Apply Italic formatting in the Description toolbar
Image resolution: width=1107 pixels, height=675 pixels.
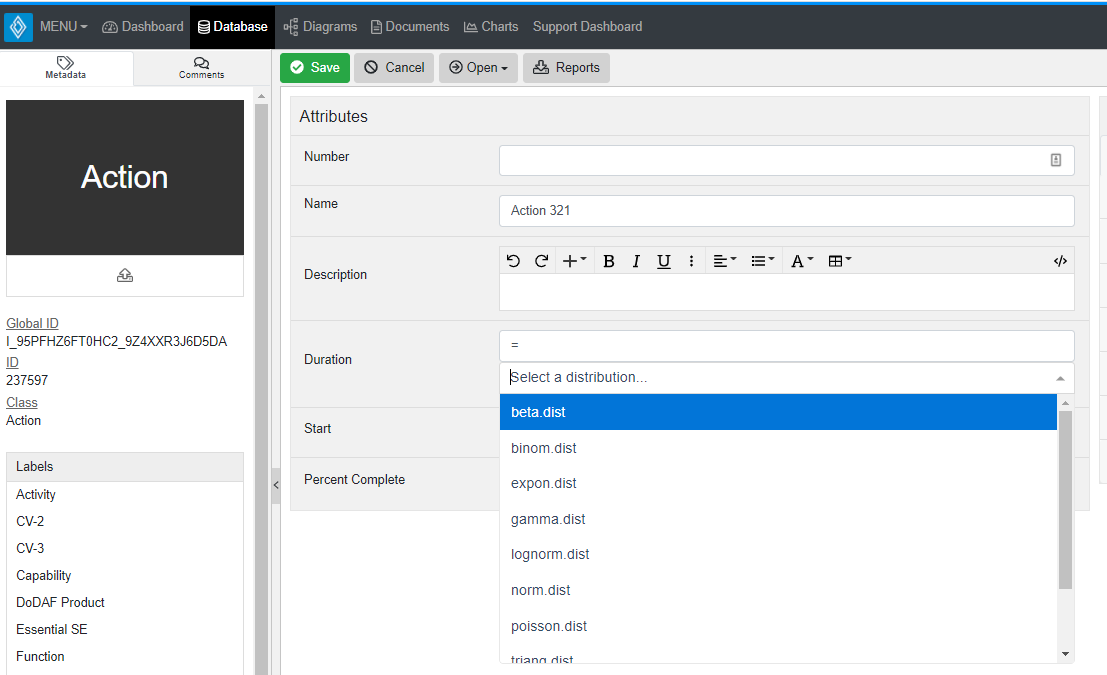tap(636, 261)
